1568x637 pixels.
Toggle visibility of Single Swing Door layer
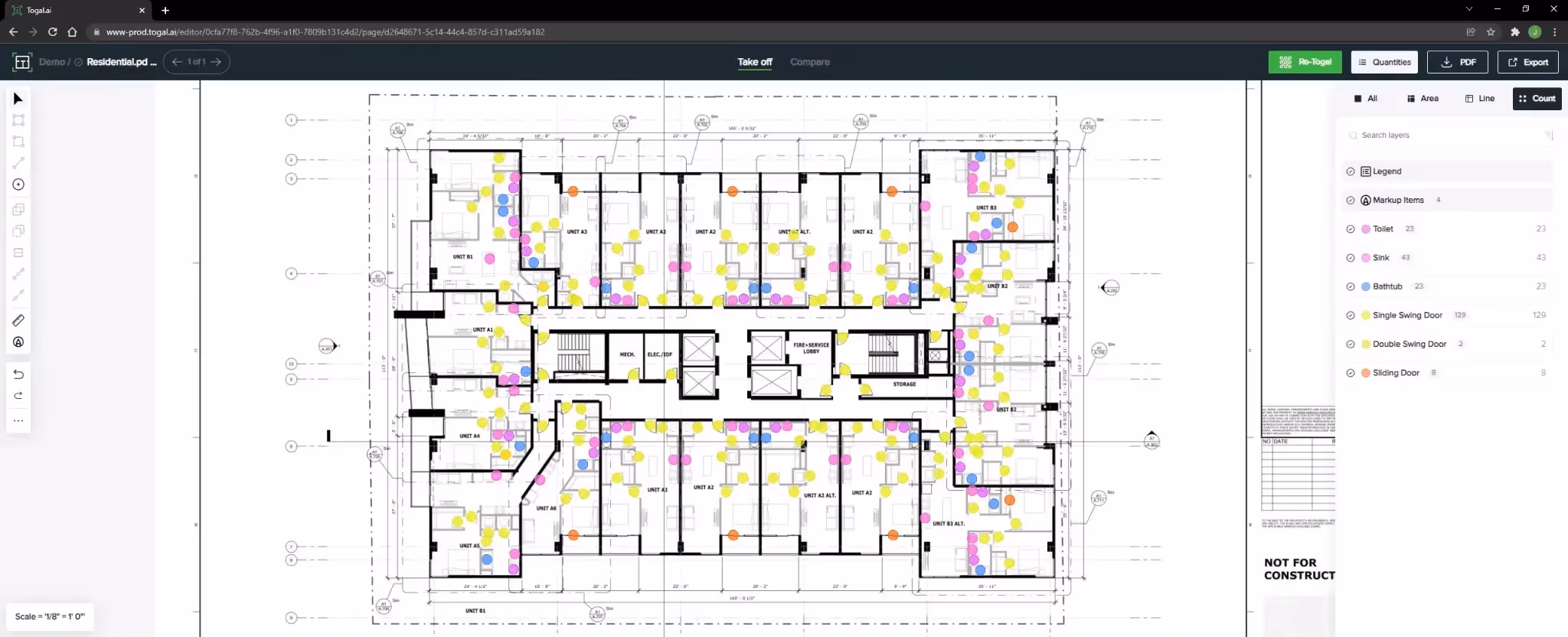pyautogui.click(x=1351, y=315)
